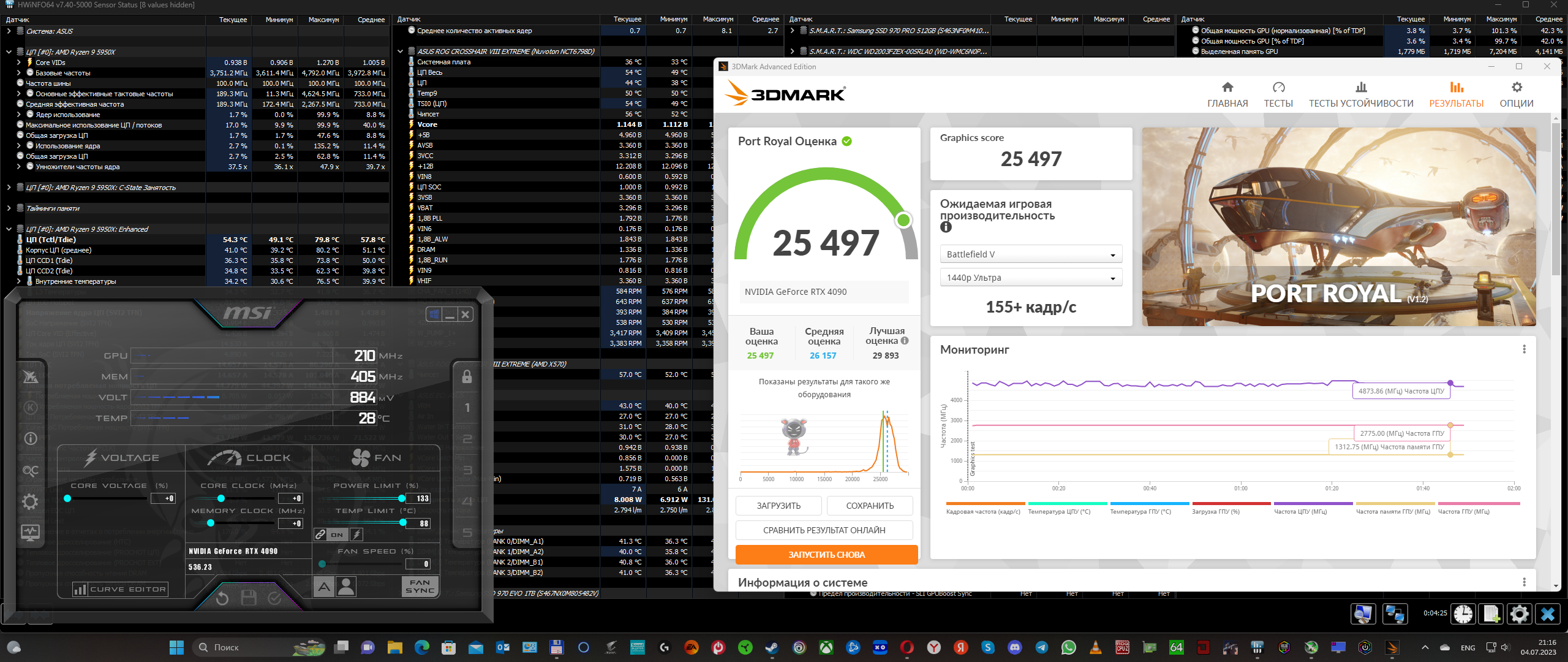Switch to ОПЦИИ tab in 3DMark
This screenshot has height=662, width=1568.
(1516, 94)
